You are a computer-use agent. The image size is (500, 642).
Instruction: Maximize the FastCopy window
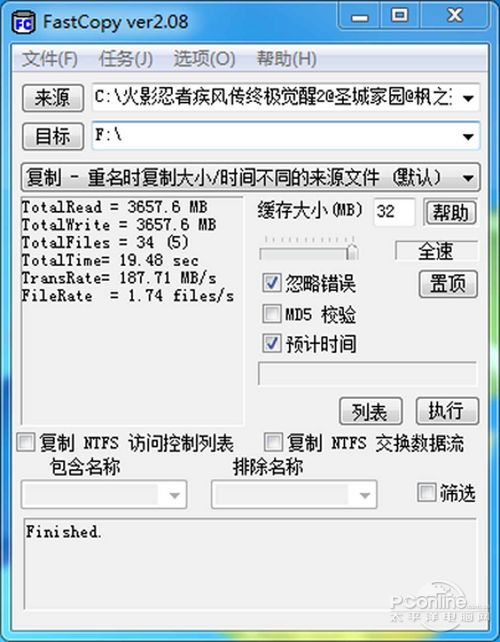click(399, 16)
